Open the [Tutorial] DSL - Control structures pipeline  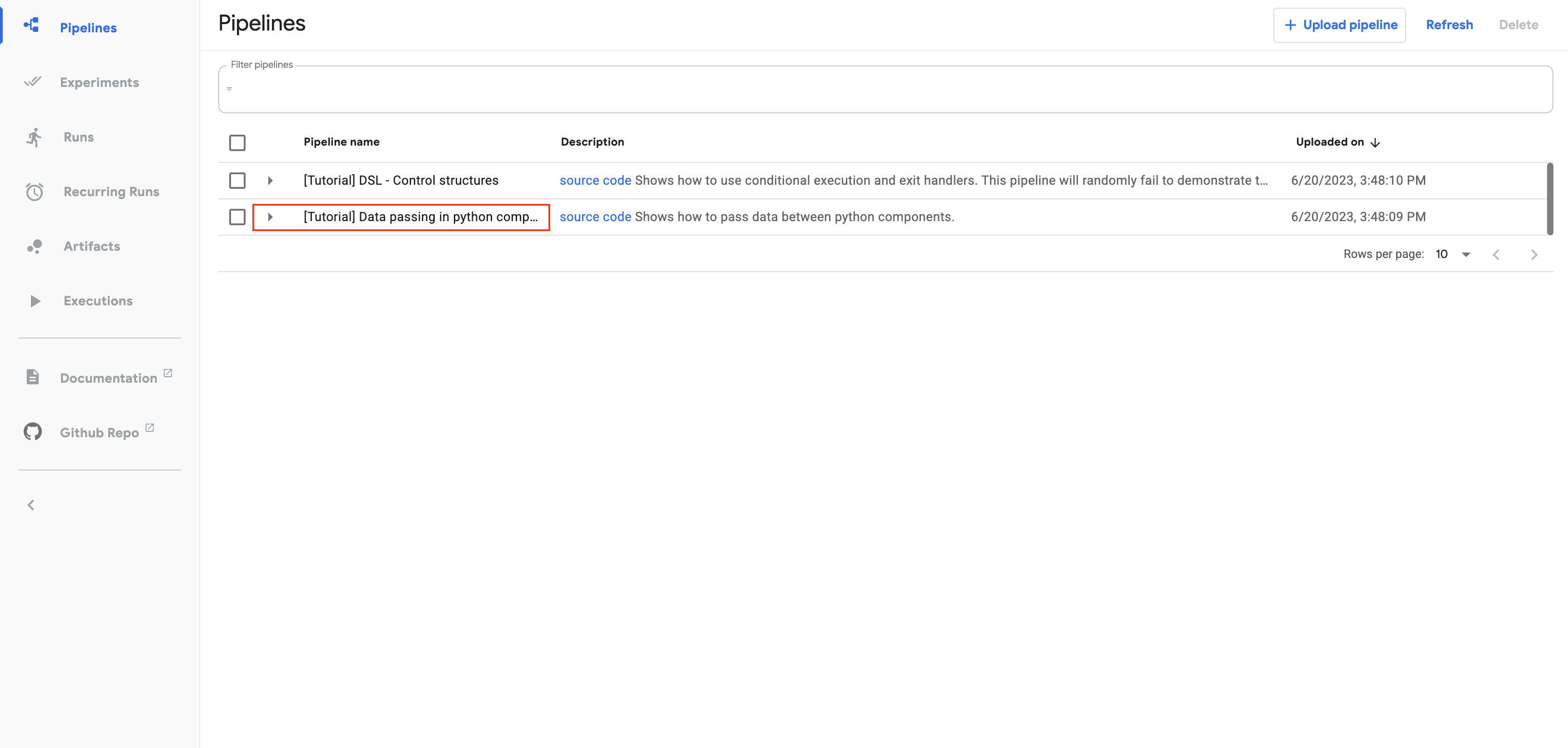coord(401,180)
